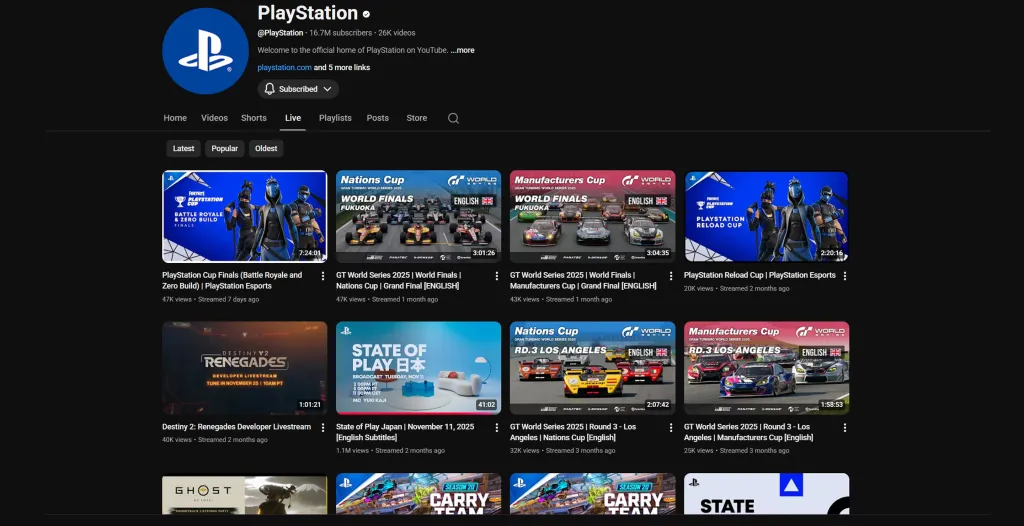Open the PlayStation channel avatar
Image resolution: width=1024 pixels, height=526 pixels.
(x=205, y=51)
